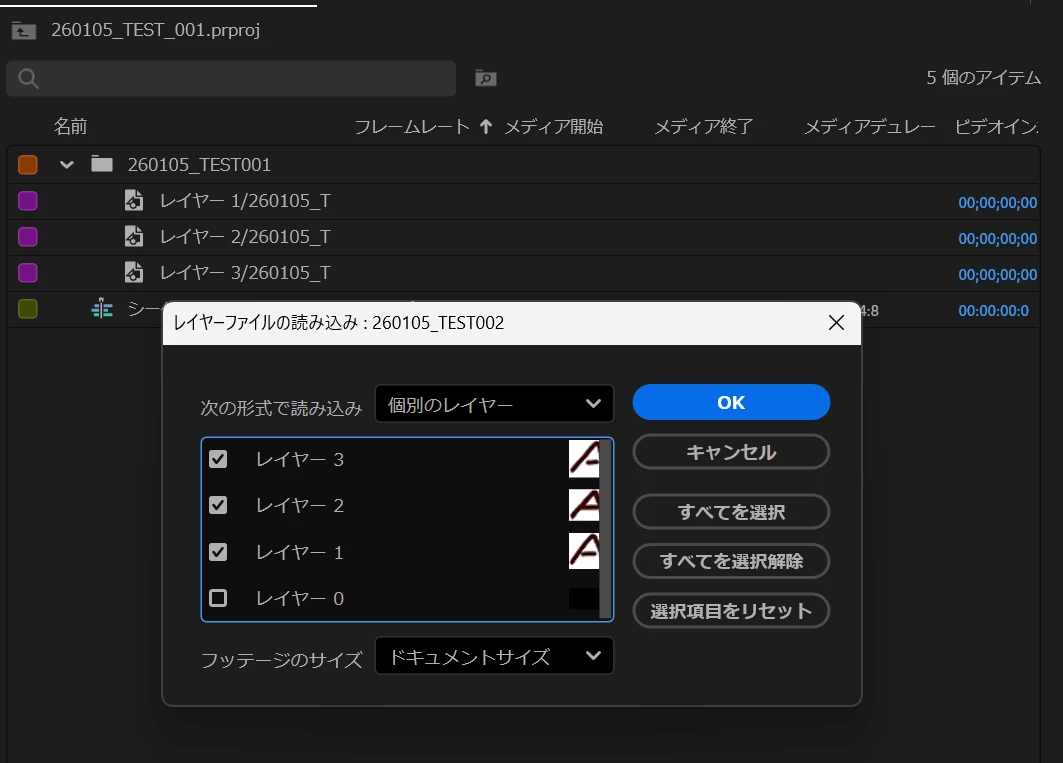Viewport: 1063px width, 763px height.
Task: Close the レイヤーファイルの読み込み dialog
Action: [x=836, y=323]
